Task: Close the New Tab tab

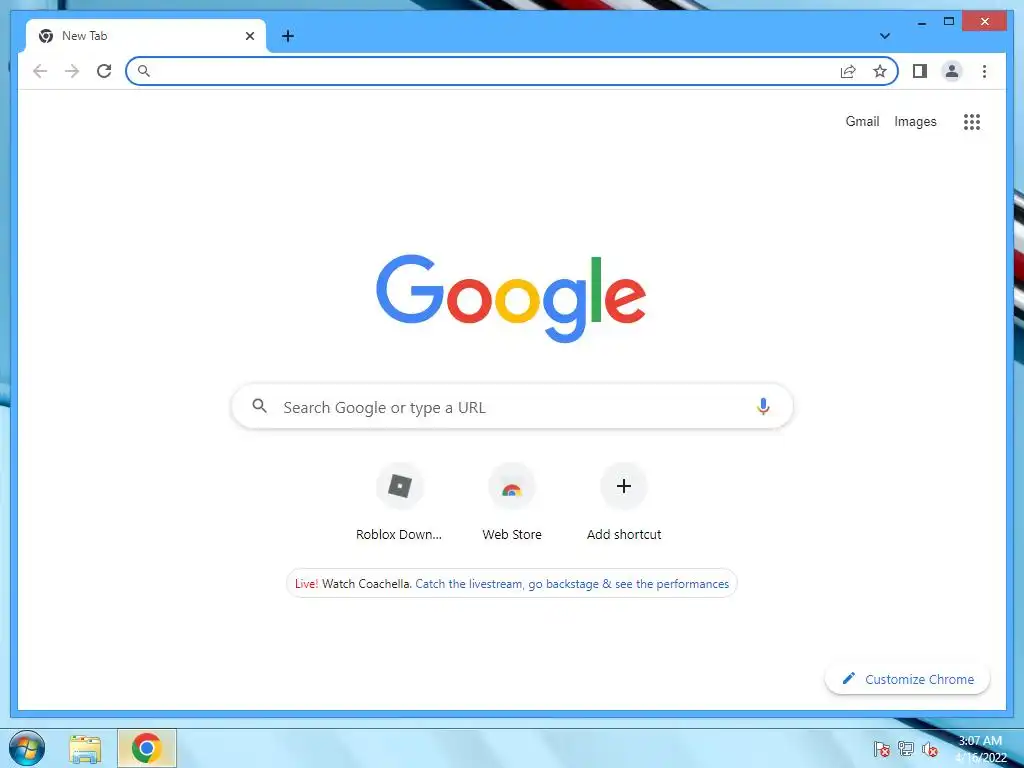Action: coord(249,36)
